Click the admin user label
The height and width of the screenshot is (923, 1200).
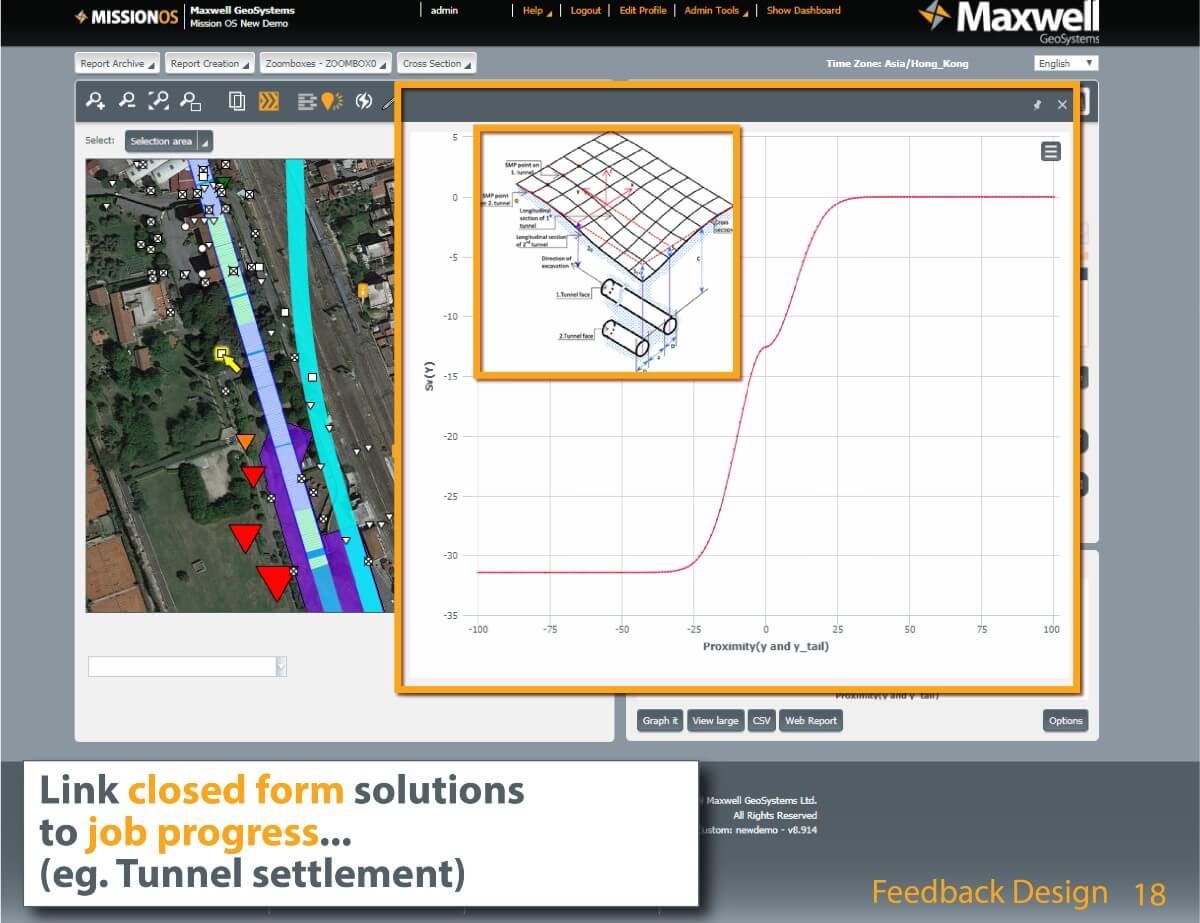click(444, 10)
